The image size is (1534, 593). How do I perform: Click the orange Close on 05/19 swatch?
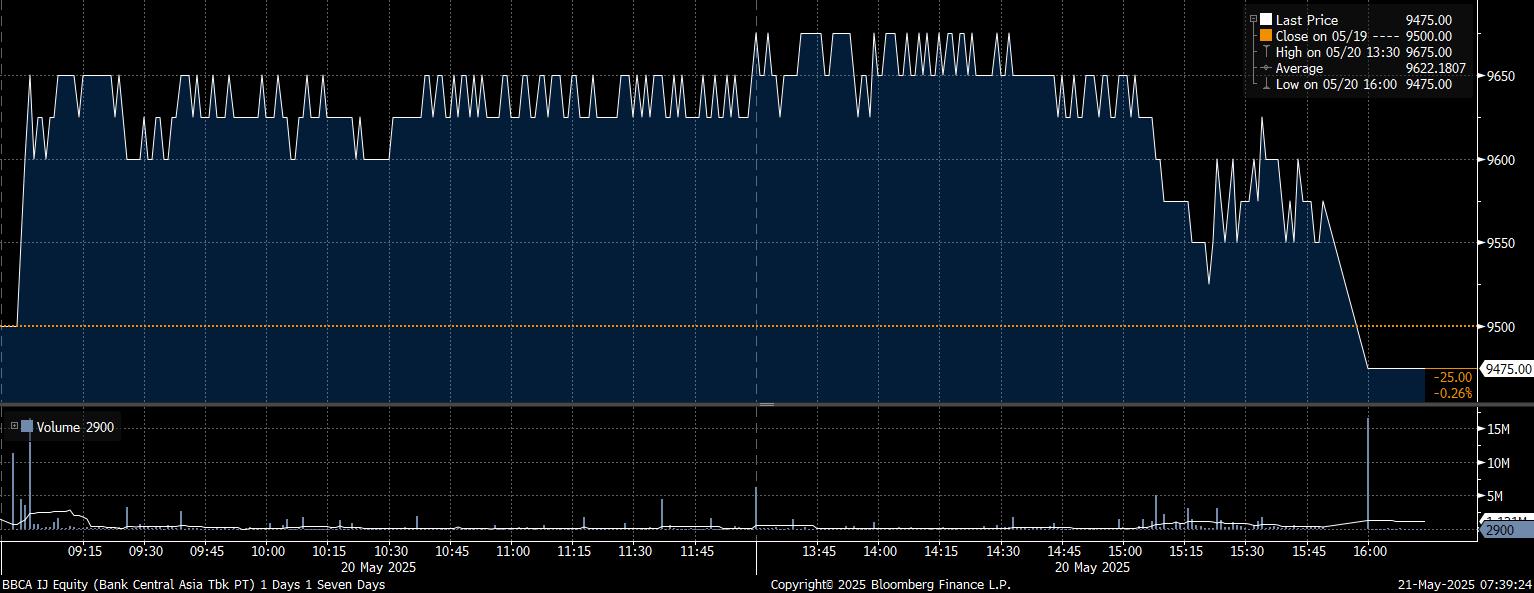(1266, 36)
